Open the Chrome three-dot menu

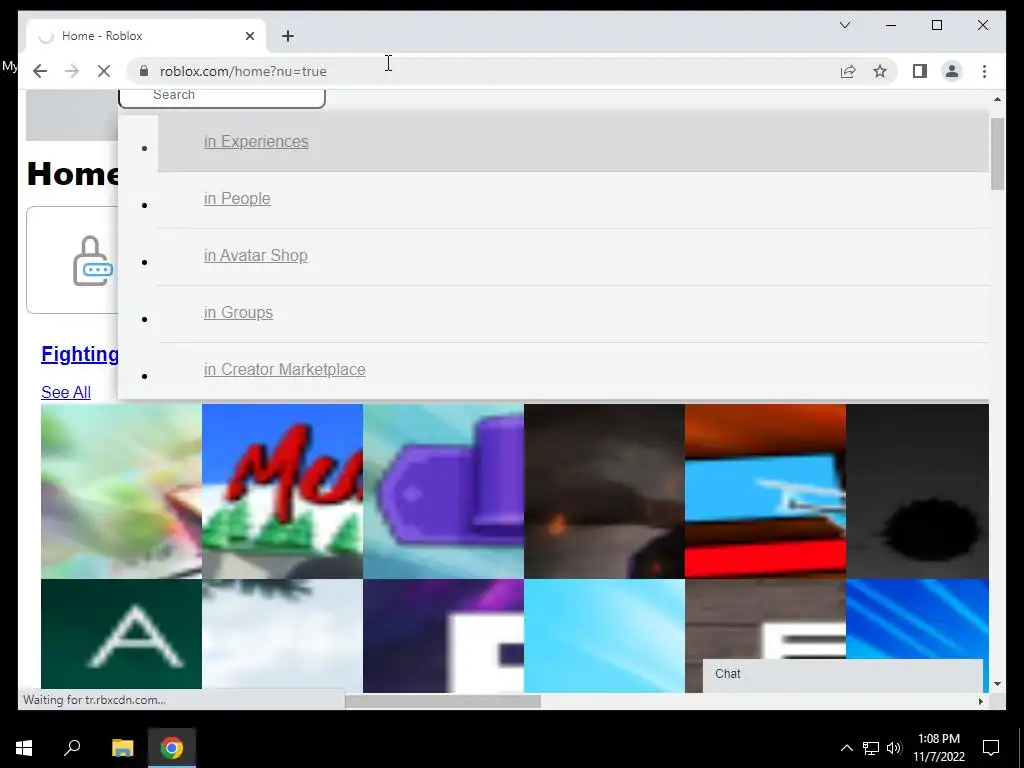click(984, 71)
